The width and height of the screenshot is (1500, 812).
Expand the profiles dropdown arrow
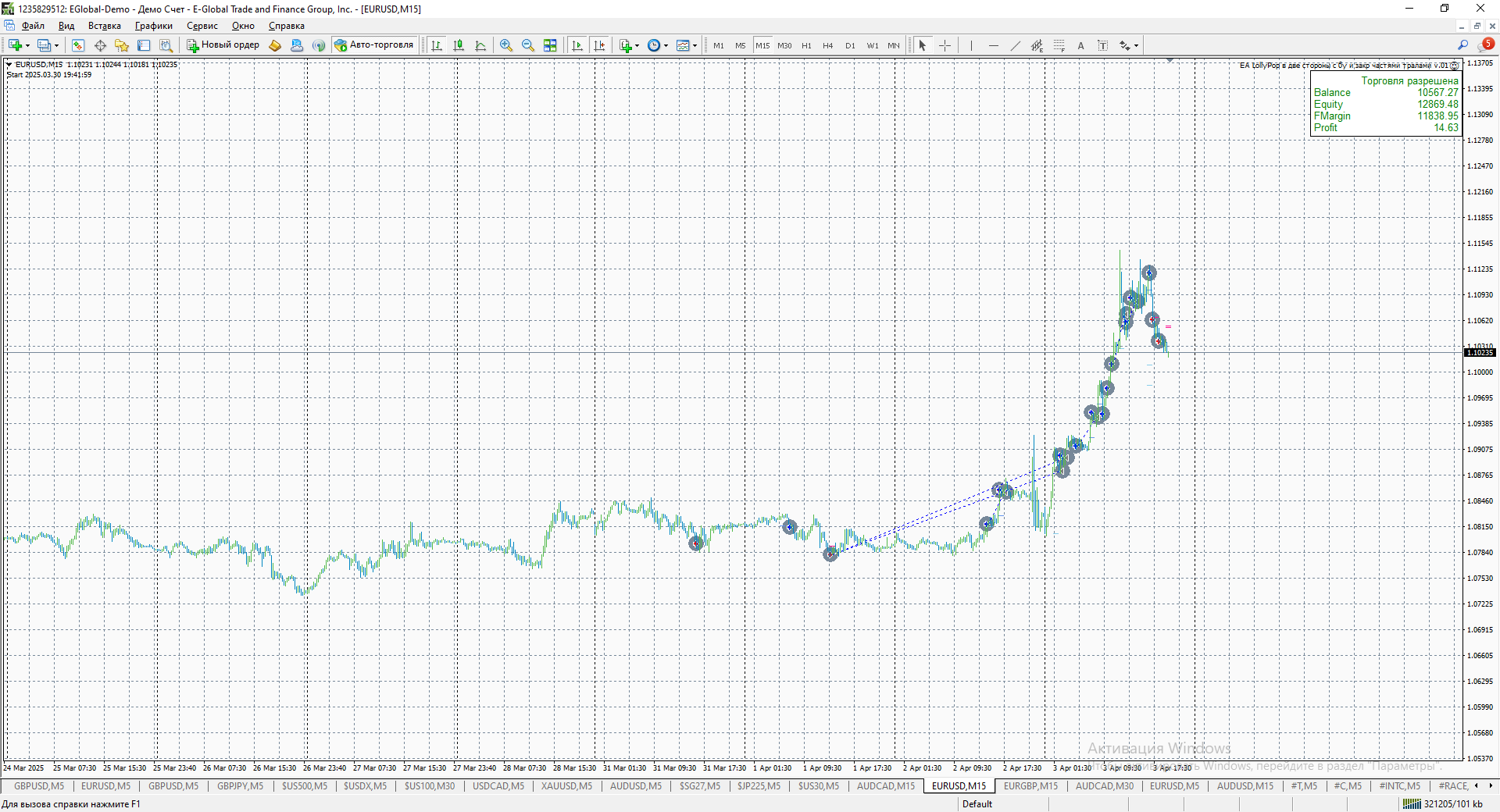[57, 45]
